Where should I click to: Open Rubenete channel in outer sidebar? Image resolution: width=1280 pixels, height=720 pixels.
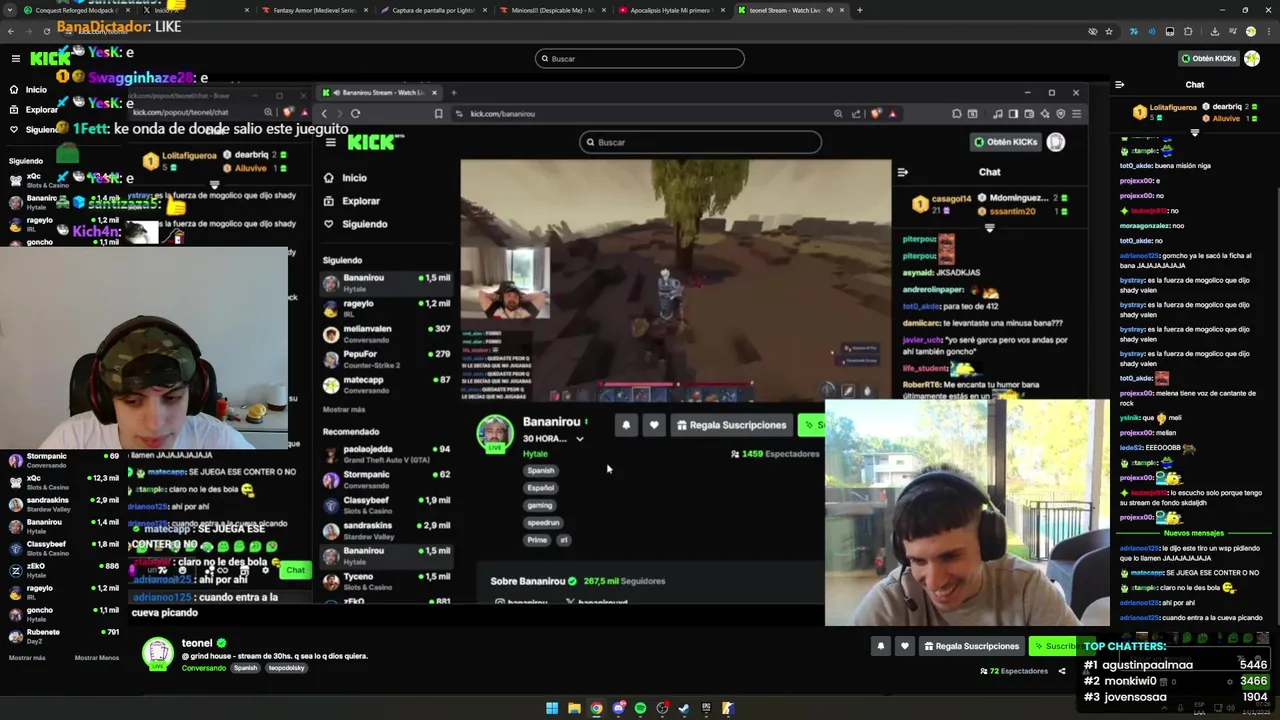click(x=62, y=636)
